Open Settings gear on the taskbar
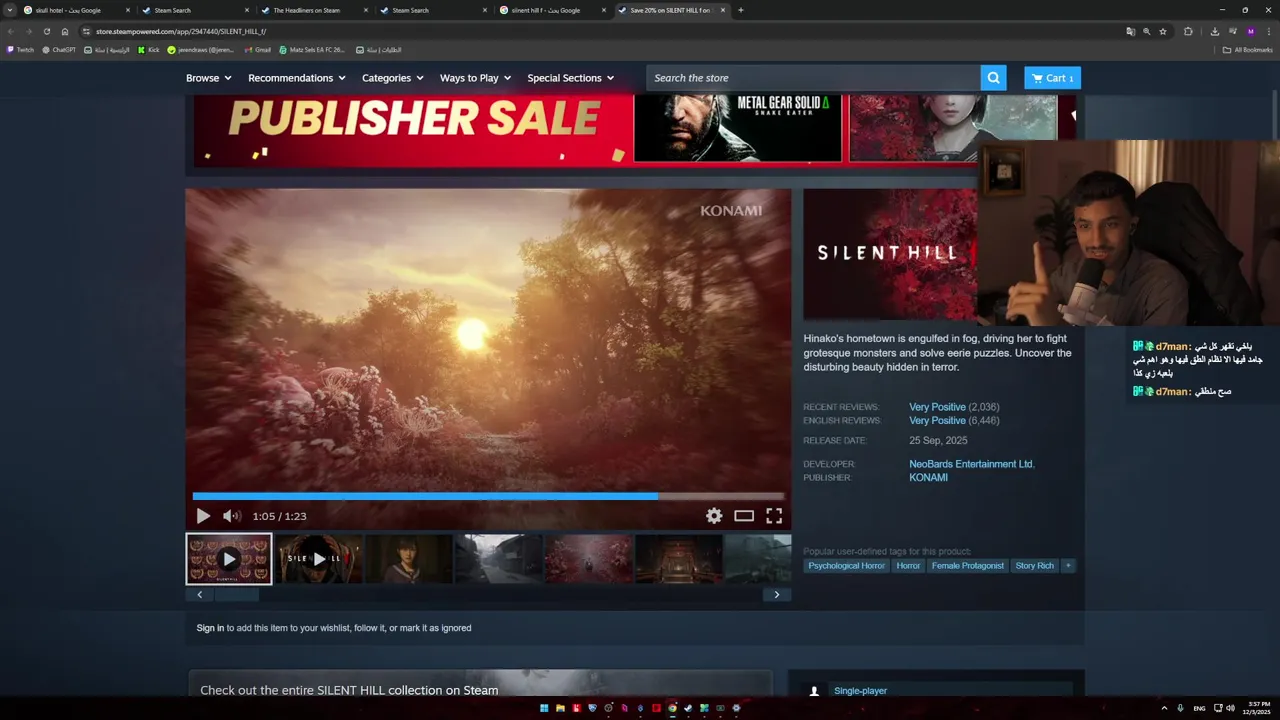 tap(736, 708)
